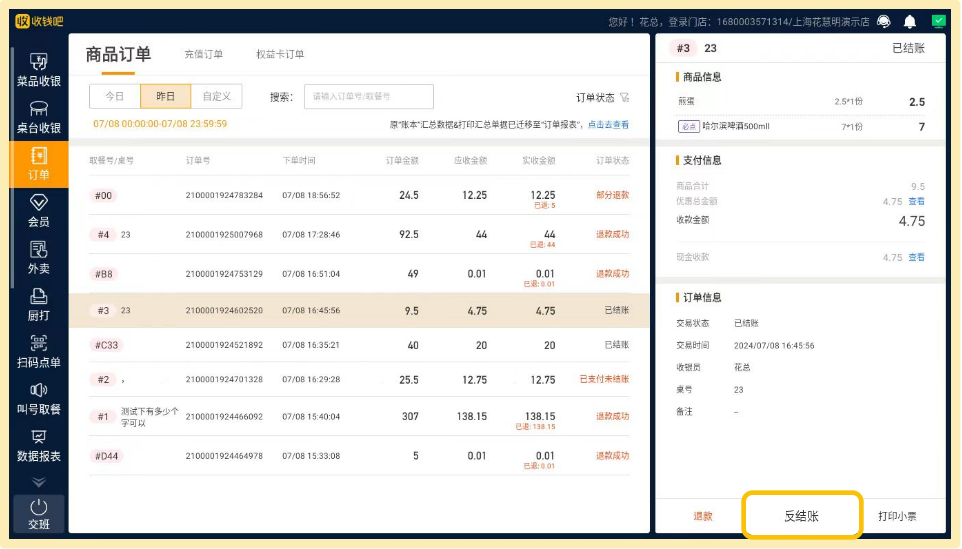Click 查看 next to 优惠总金额

(x=916, y=201)
